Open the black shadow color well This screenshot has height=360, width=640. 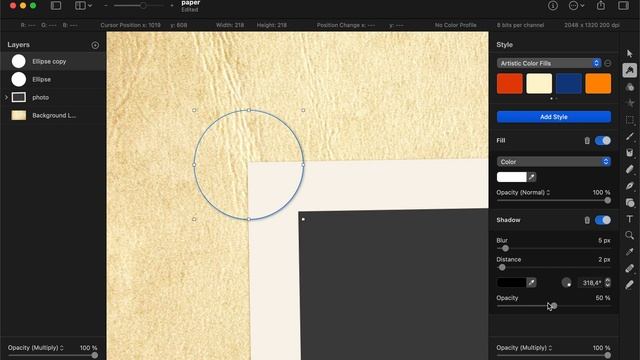tap(511, 282)
